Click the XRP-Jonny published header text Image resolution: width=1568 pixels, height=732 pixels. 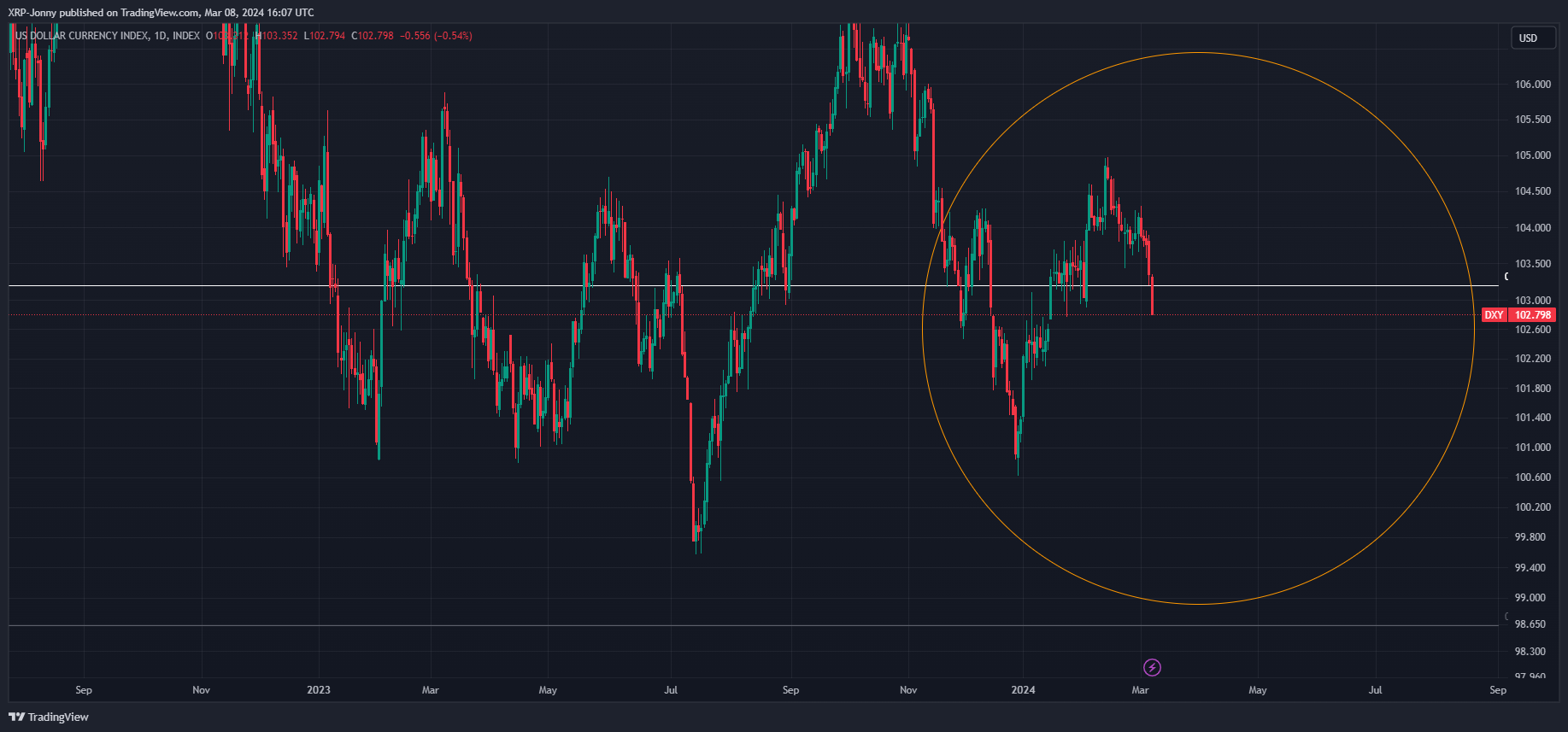pyautogui.click(x=161, y=13)
